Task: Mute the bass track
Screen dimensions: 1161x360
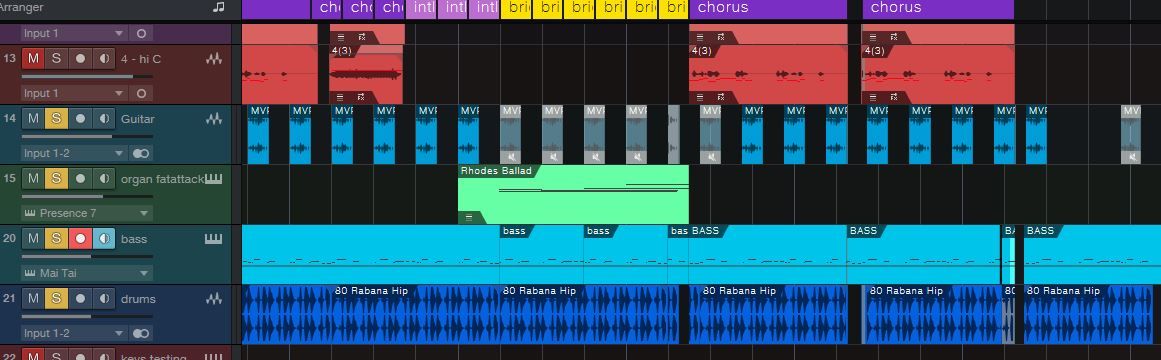Action: 32,239
